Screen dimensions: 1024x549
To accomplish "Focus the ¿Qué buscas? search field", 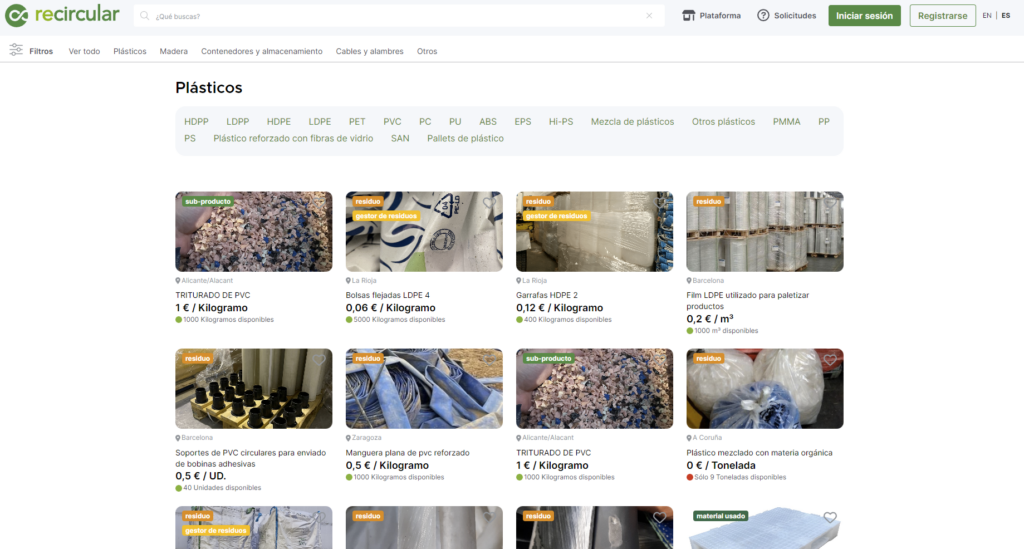I will (x=399, y=16).
